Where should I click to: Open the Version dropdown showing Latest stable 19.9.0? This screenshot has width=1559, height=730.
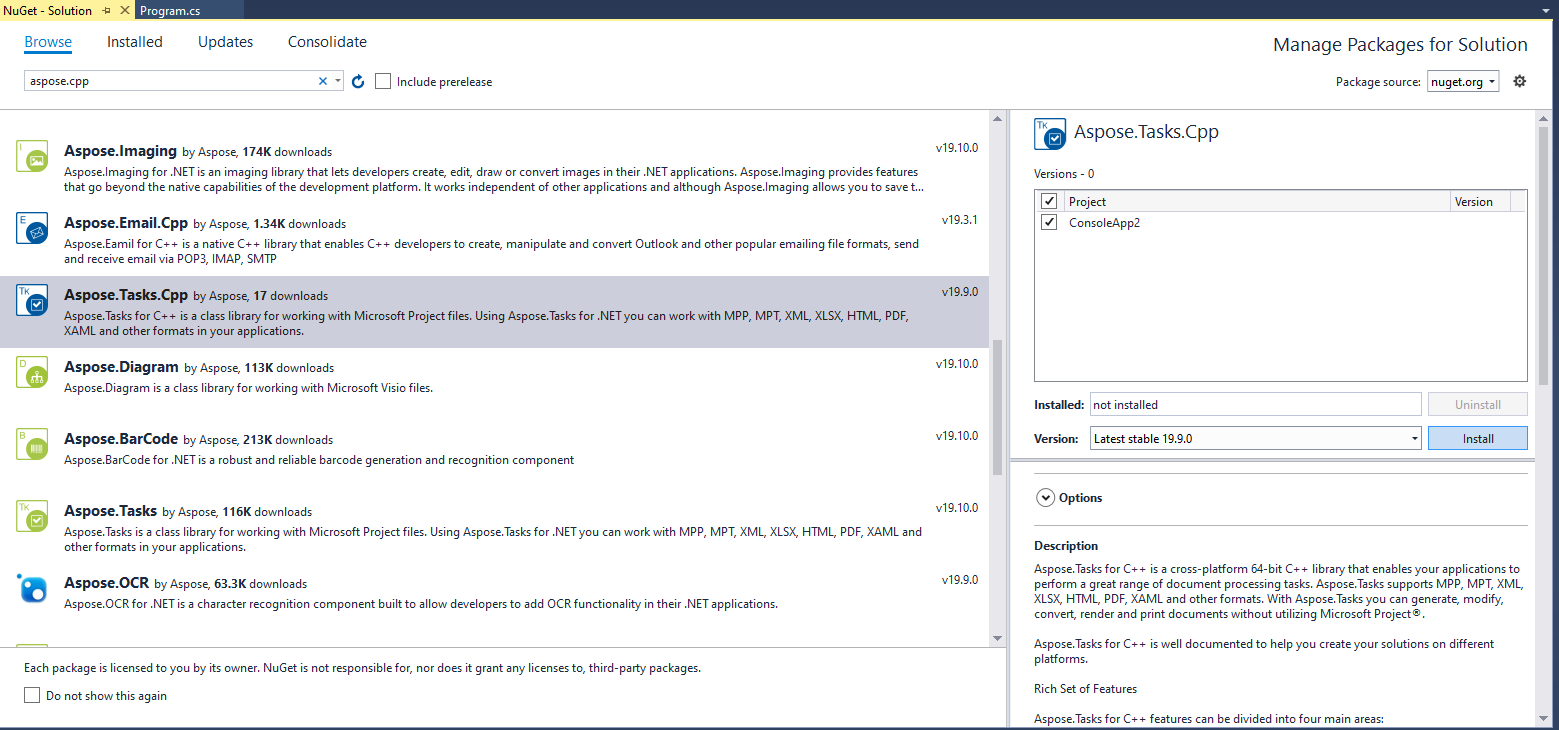click(1255, 438)
